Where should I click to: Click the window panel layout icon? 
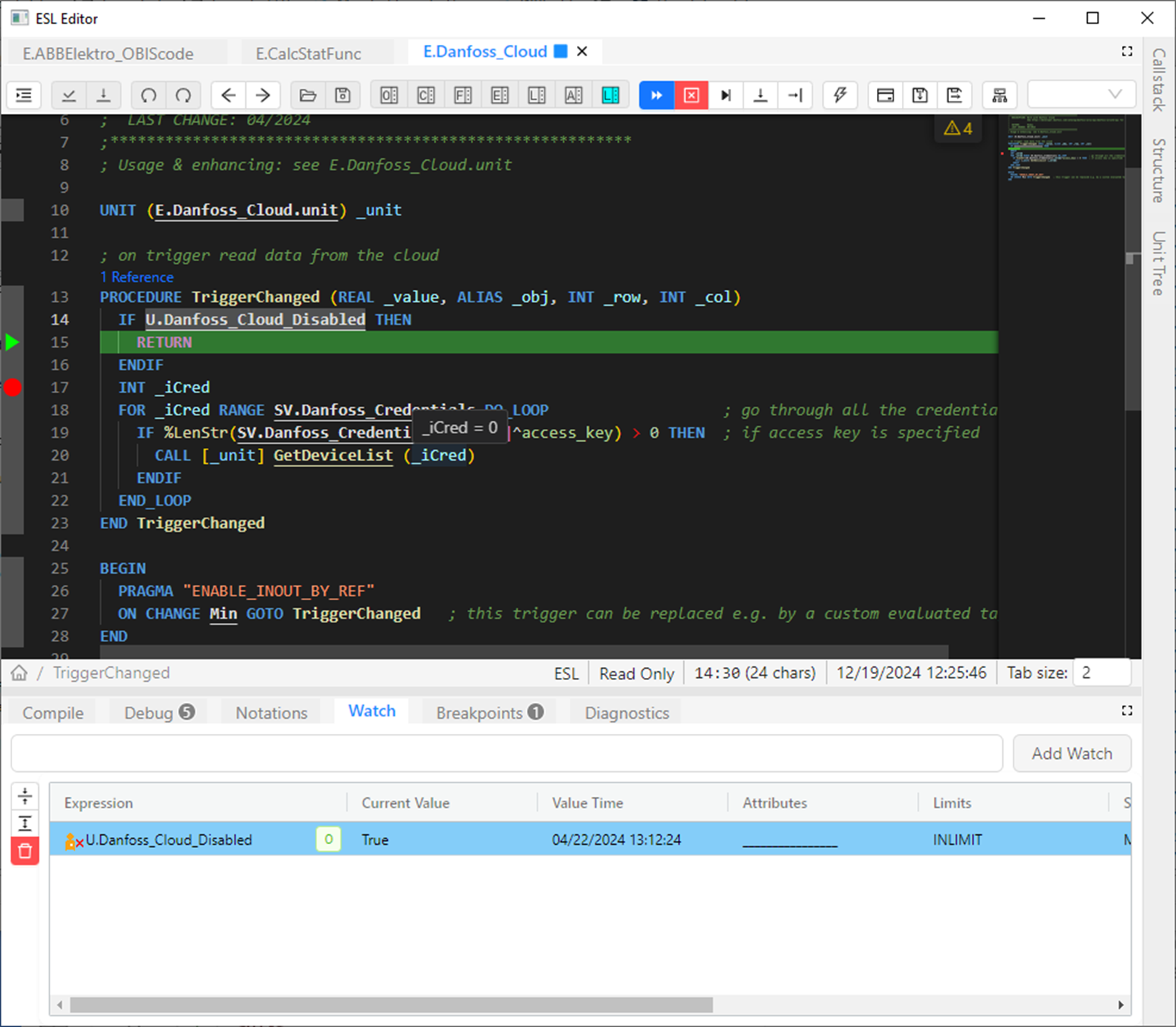(x=885, y=95)
